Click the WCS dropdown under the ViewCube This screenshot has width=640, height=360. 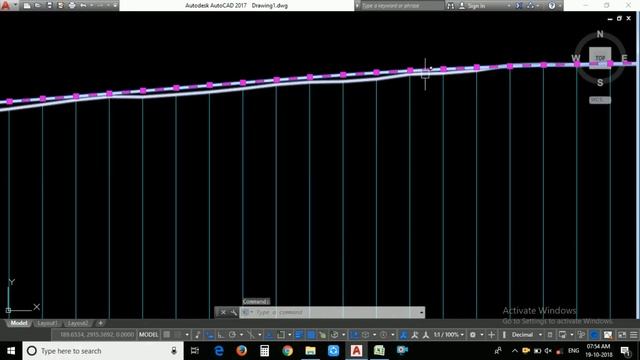point(600,100)
